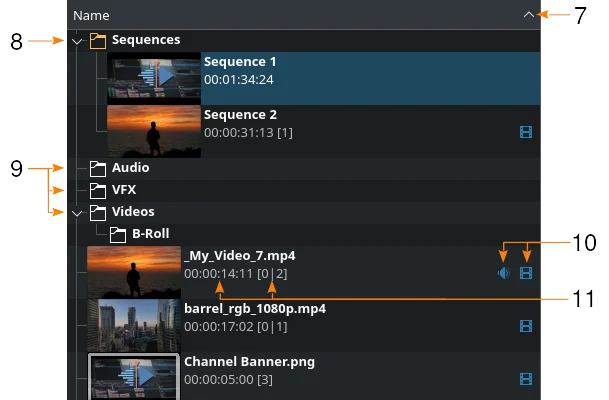Screen dimensions: 609x400
Task: Collapse the Videos folder
Action: point(77,213)
